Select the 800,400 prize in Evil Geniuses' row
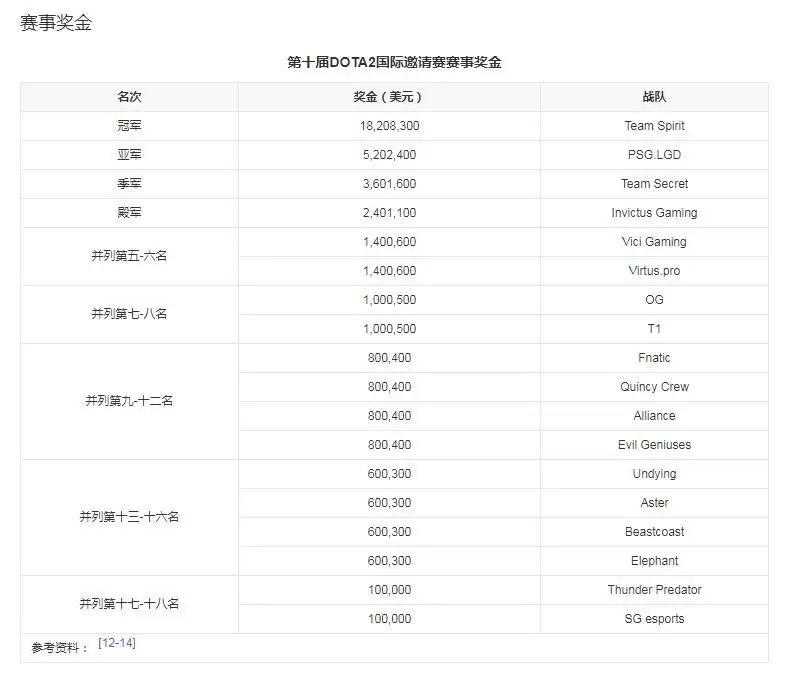The height and width of the screenshot is (681, 794). [x=389, y=445]
